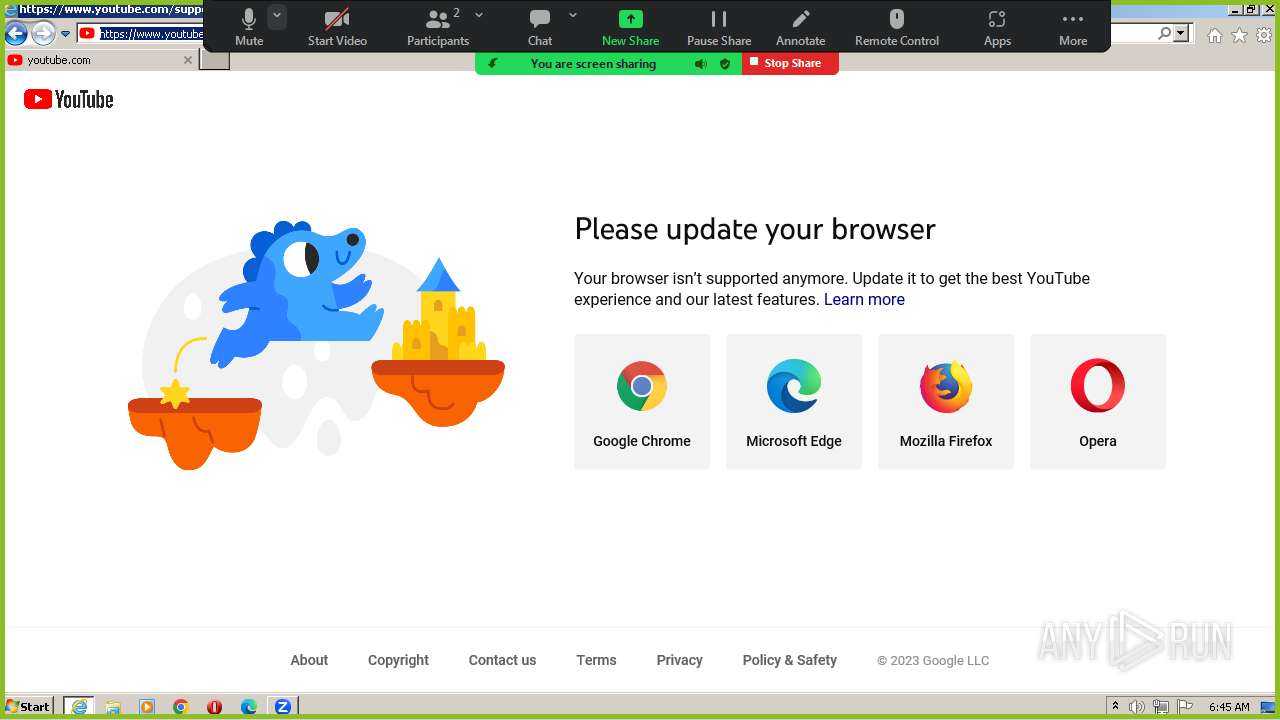Choose Mozilla Firefox browser card

click(946, 402)
